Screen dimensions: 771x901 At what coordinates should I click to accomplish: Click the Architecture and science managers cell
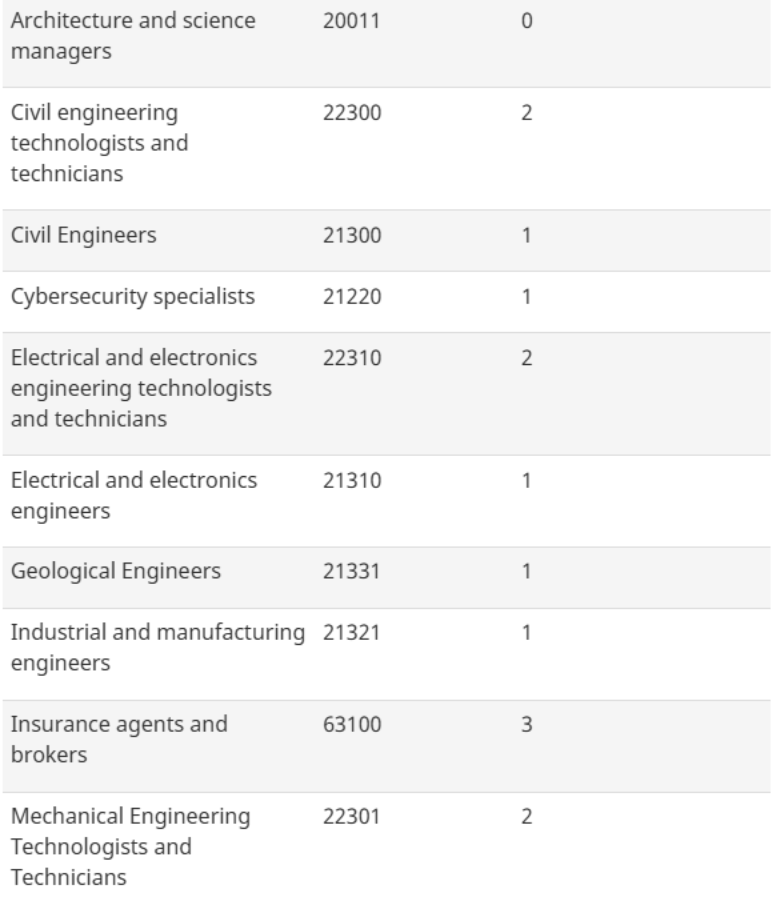(x=134, y=36)
